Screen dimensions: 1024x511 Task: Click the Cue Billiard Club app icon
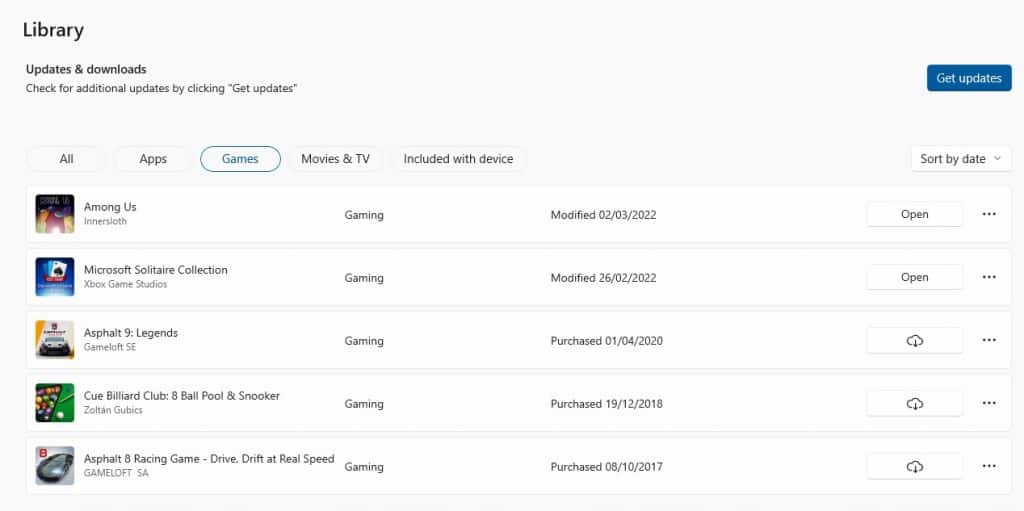pos(55,403)
